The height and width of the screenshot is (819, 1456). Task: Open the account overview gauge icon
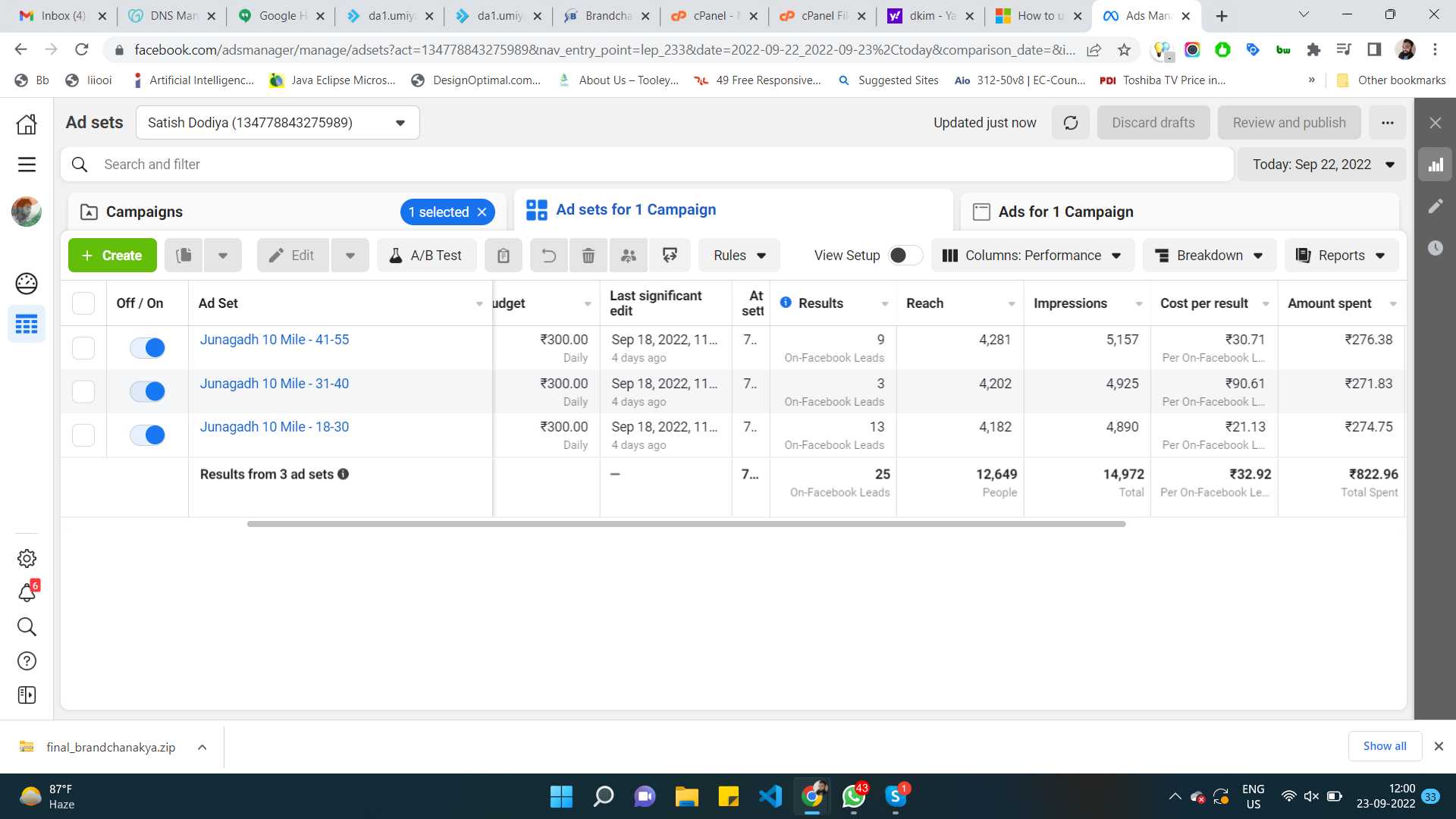27,284
